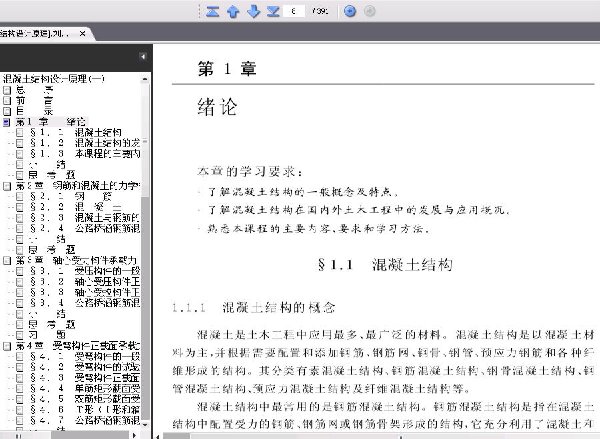Click the page icon next to §1.1
The width and height of the screenshot is (600, 439).
pos(20,133)
